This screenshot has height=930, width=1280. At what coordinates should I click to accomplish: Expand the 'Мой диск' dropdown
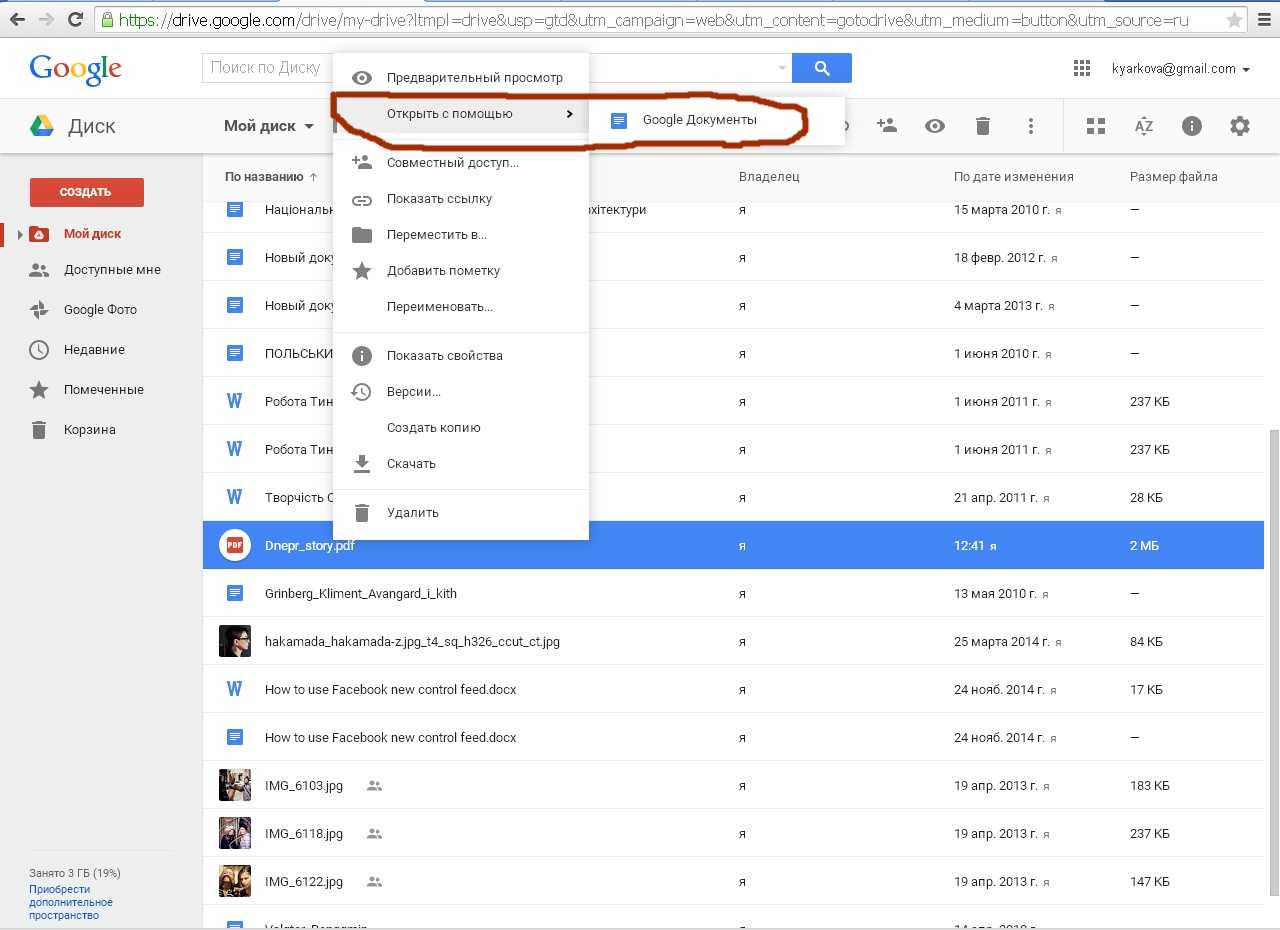pyautogui.click(x=268, y=126)
